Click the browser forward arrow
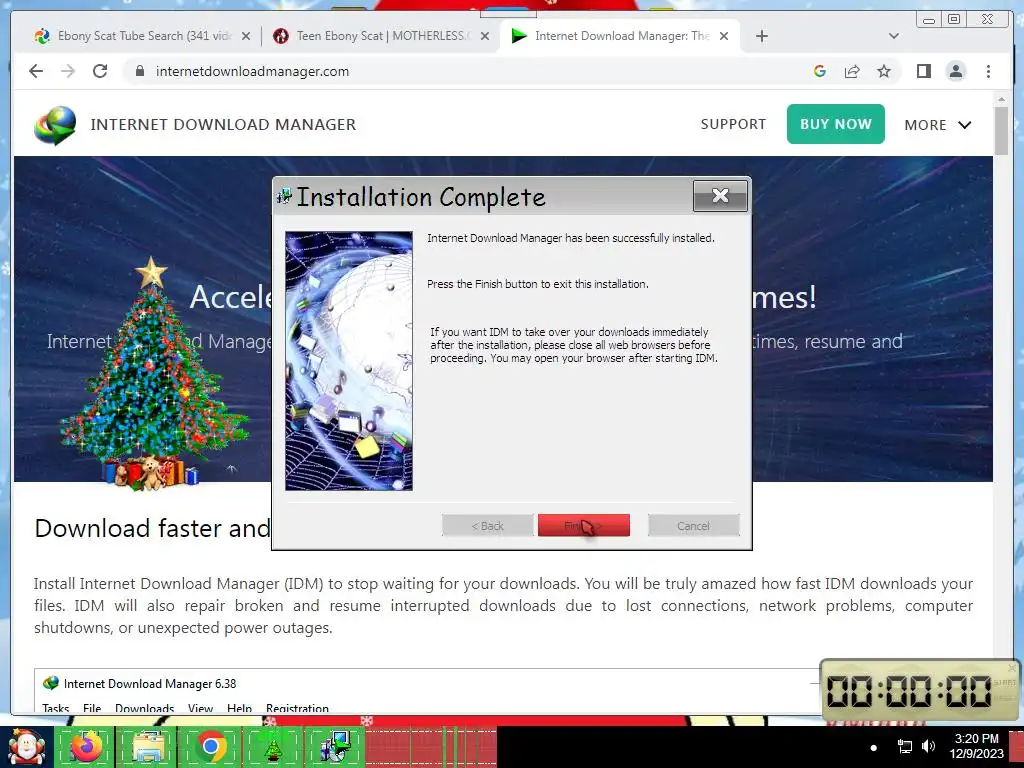This screenshot has height=768, width=1024. (68, 71)
